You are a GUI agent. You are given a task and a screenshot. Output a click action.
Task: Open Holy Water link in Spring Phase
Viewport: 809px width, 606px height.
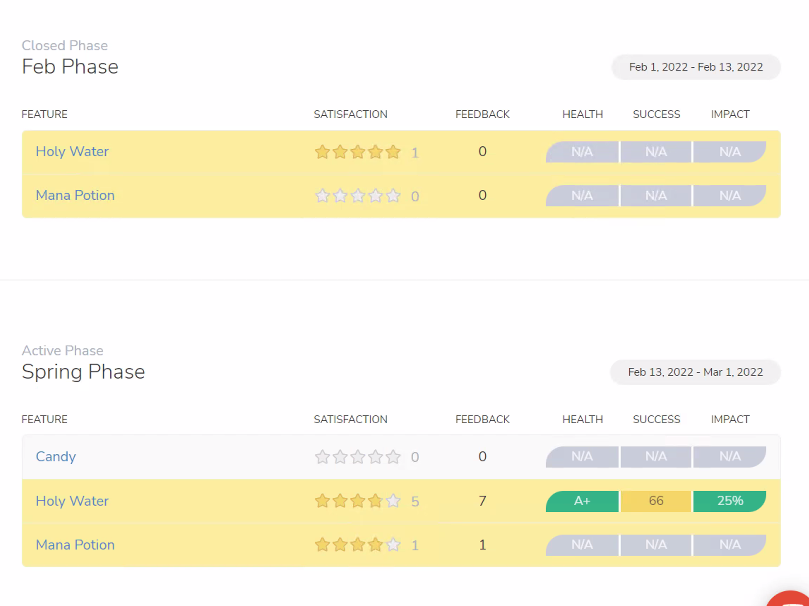(x=72, y=501)
